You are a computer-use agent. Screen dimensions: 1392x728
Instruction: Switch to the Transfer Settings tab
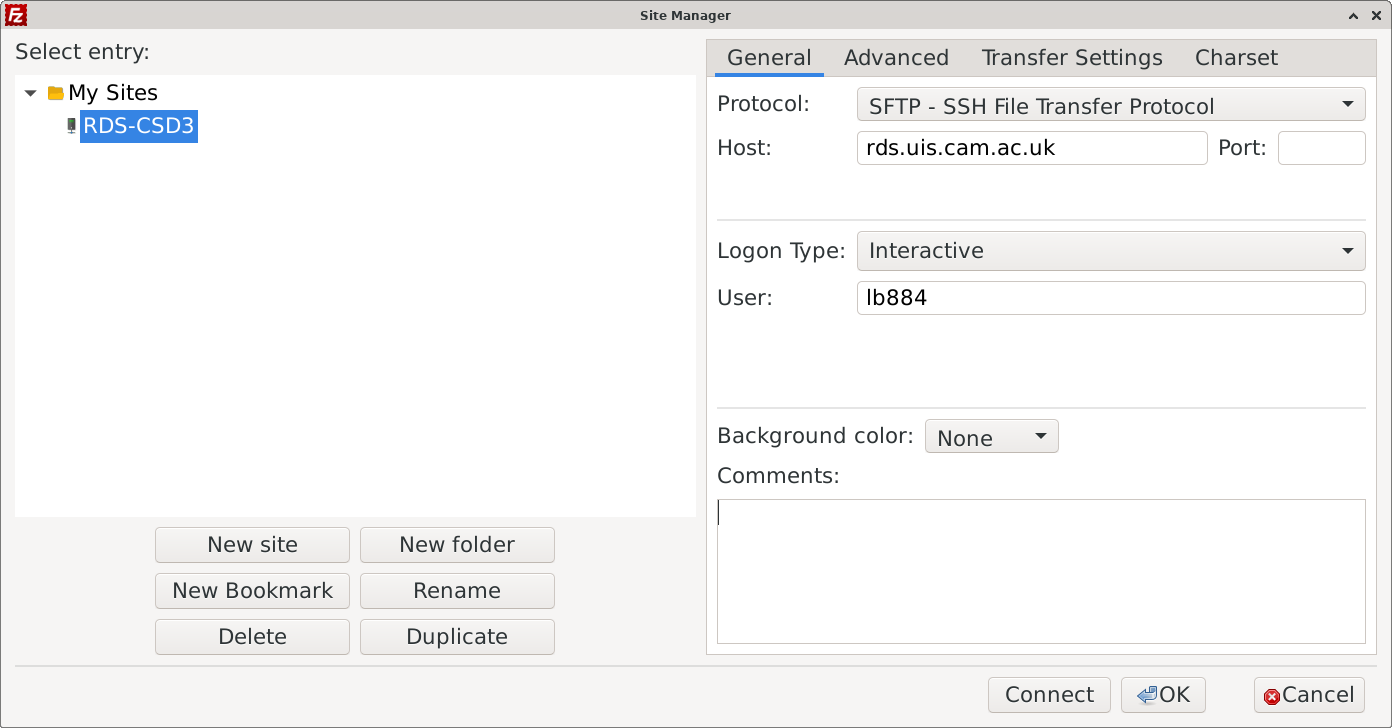(x=1071, y=58)
